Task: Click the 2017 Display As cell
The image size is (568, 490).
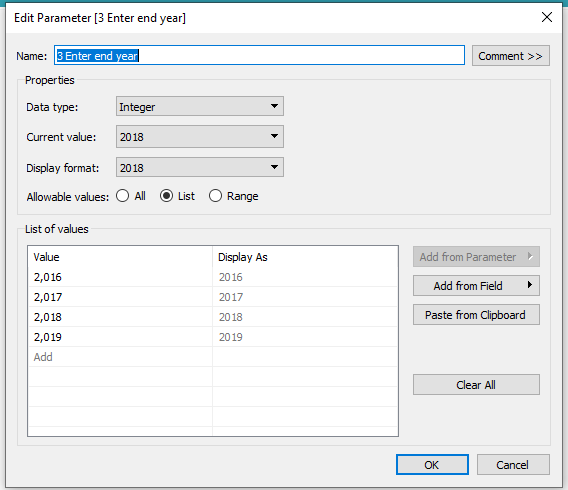Action: point(305,297)
